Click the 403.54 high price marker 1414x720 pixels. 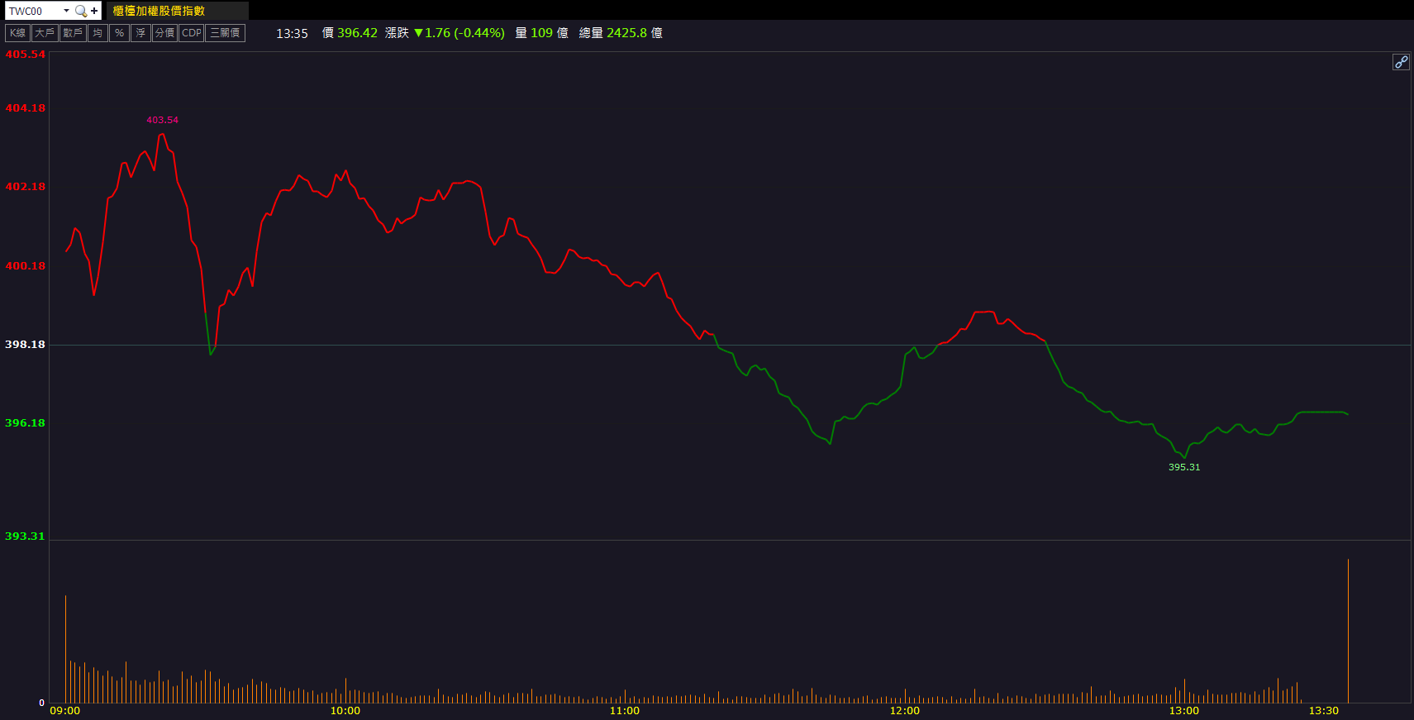coord(162,120)
